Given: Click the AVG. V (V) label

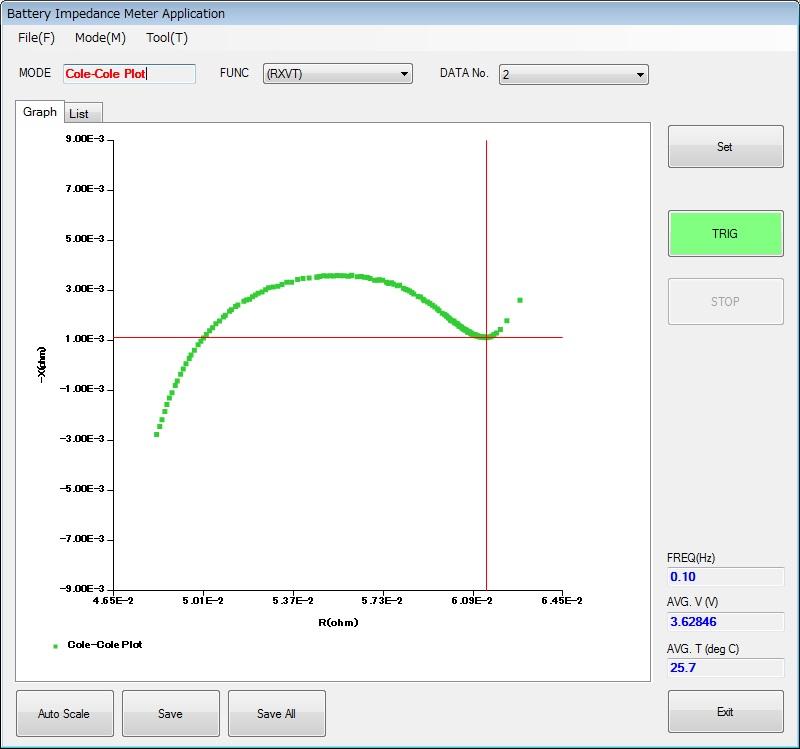Looking at the screenshot, I should click(692, 602).
